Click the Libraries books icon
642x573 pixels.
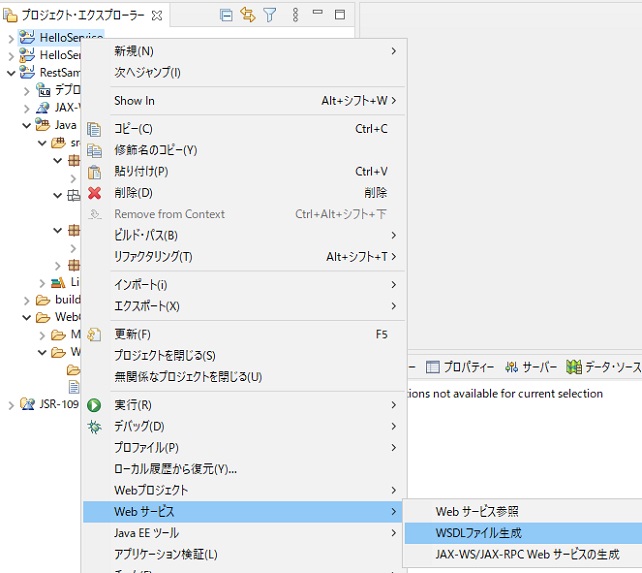click(x=58, y=282)
